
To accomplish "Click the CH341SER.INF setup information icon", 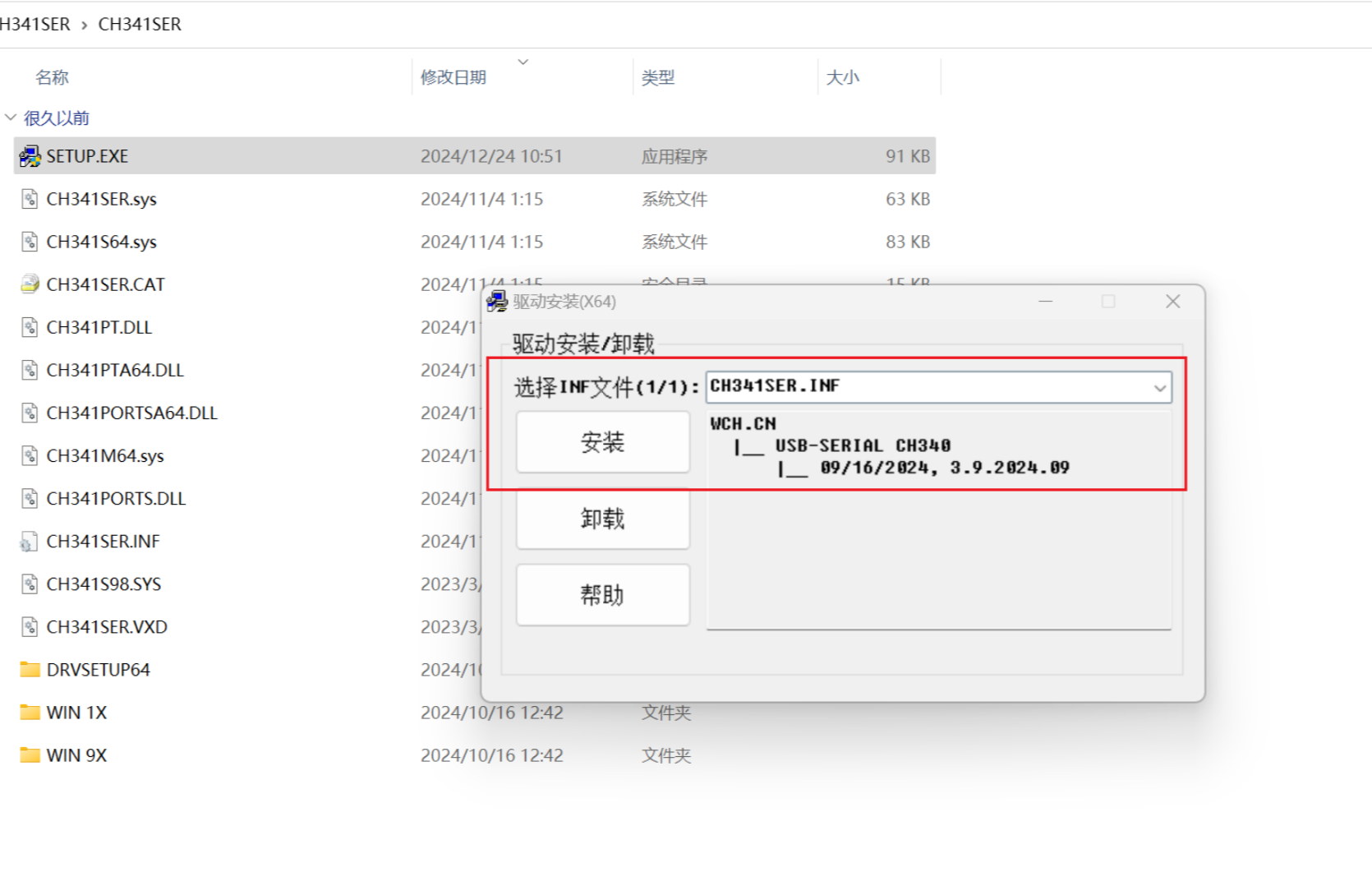I will 30,542.
